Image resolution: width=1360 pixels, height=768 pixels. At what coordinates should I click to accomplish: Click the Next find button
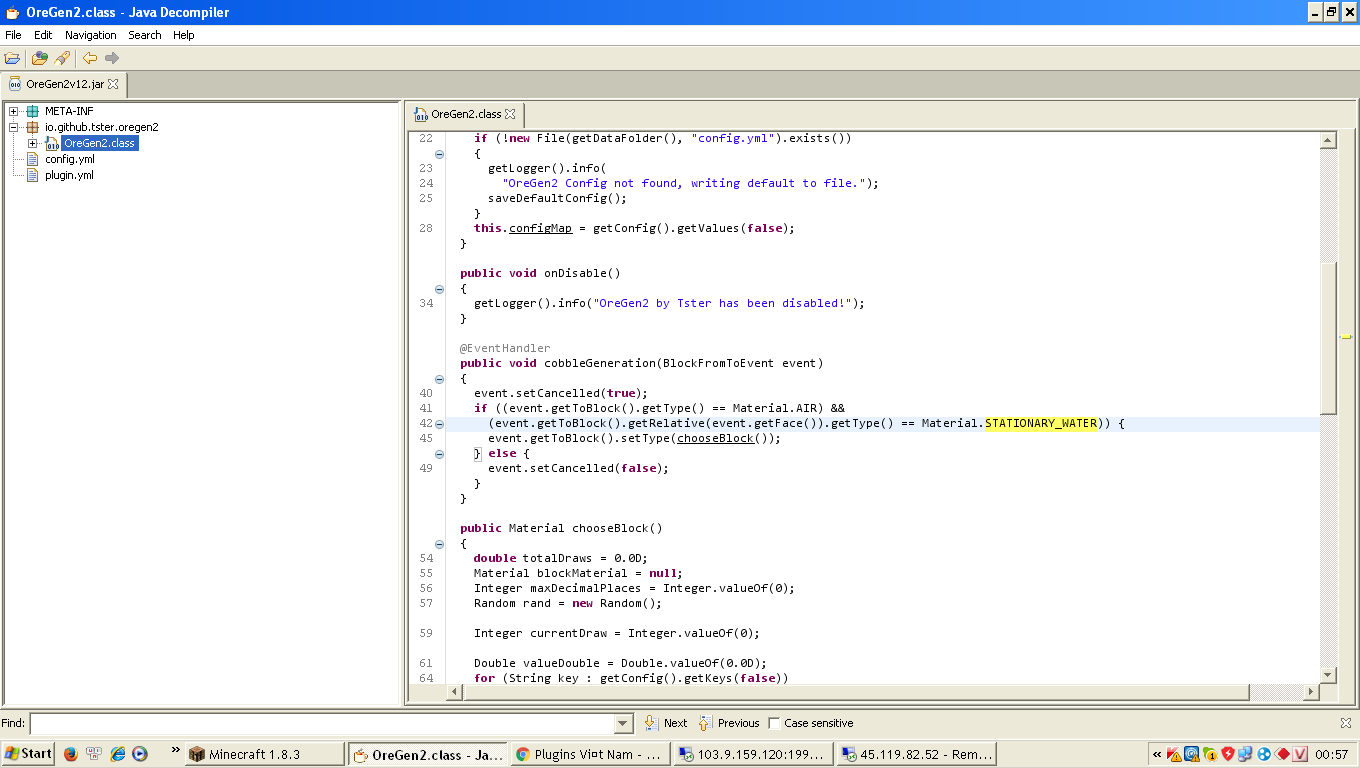pos(666,723)
